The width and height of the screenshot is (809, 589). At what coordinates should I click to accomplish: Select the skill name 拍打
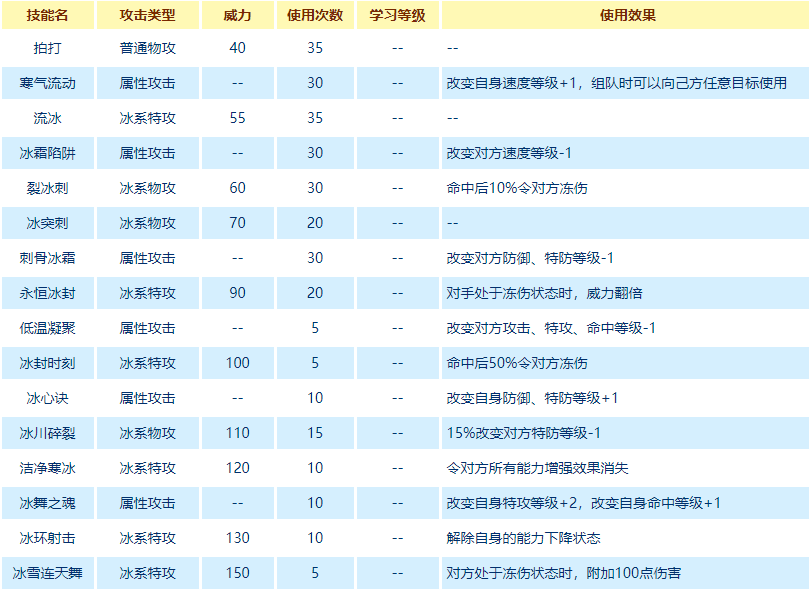tap(47, 48)
